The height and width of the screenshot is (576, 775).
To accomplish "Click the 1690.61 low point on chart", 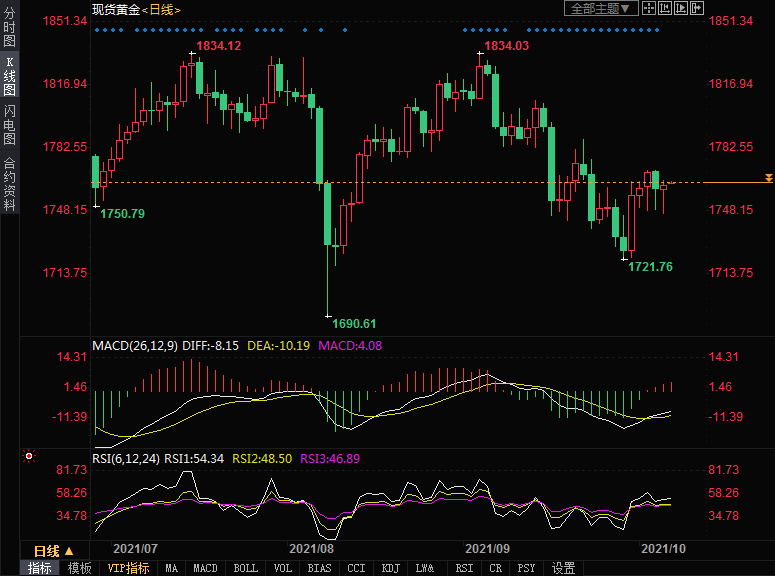I will (x=328, y=316).
